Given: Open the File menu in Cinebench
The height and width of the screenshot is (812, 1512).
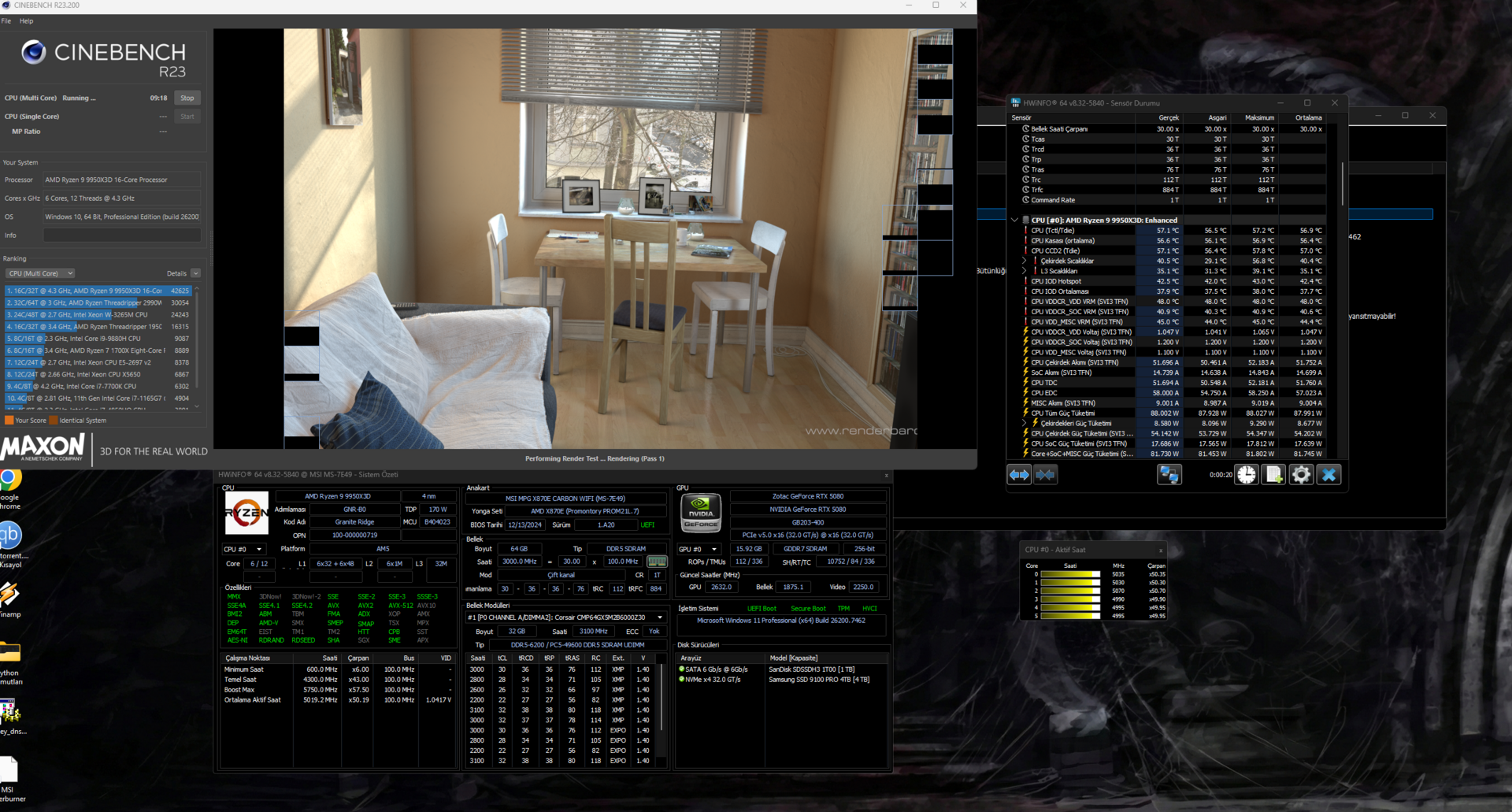Looking at the screenshot, I should pyautogui.click(x=6, y=21).
